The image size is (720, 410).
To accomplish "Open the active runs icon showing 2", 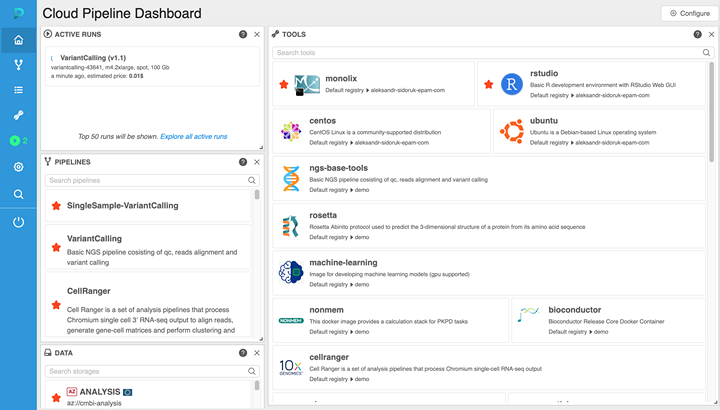I will click(18, 141).
